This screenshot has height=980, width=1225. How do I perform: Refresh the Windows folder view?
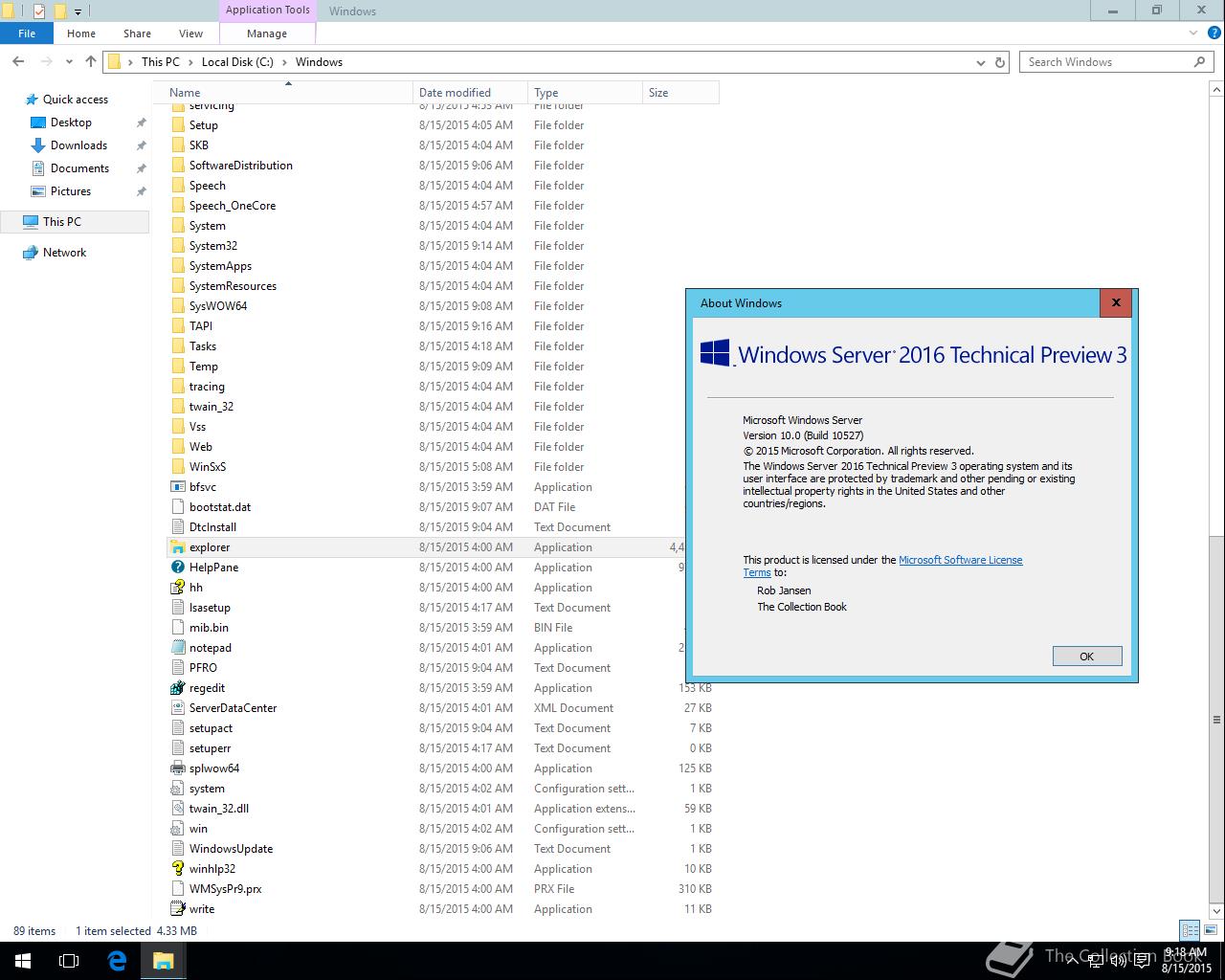[x=1000, y=62]
